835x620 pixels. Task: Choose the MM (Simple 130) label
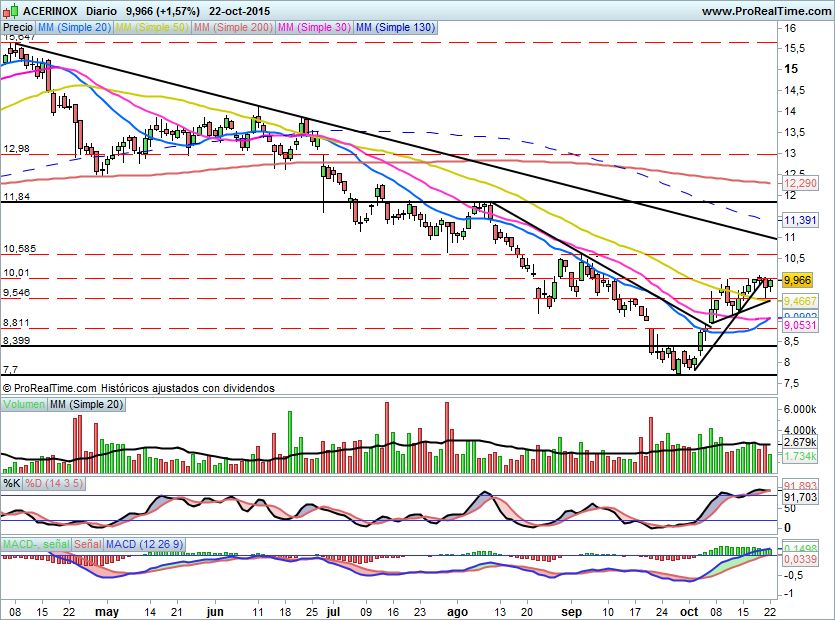(x=395, y=28)
